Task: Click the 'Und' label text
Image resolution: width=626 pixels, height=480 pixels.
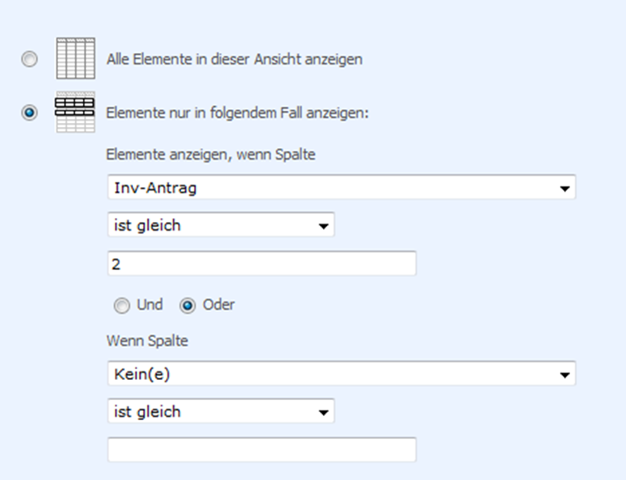Action: [x=150, y=305]
